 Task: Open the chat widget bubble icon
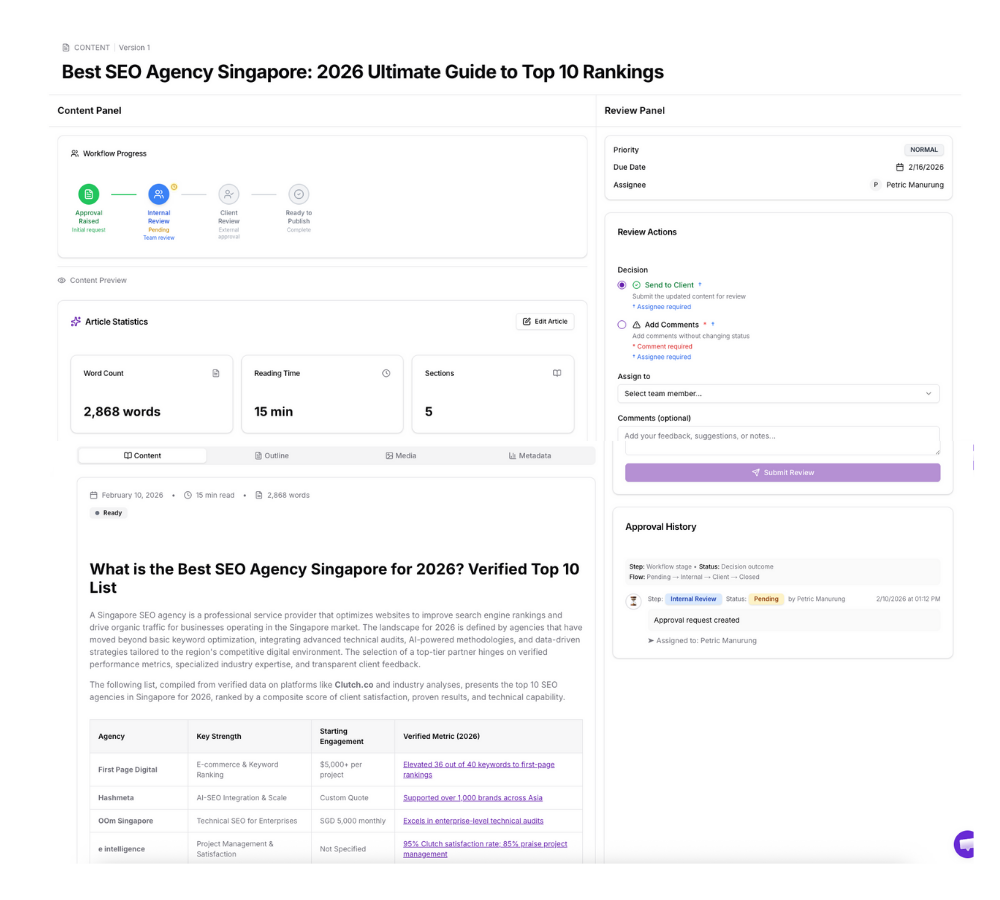(964, 844)
